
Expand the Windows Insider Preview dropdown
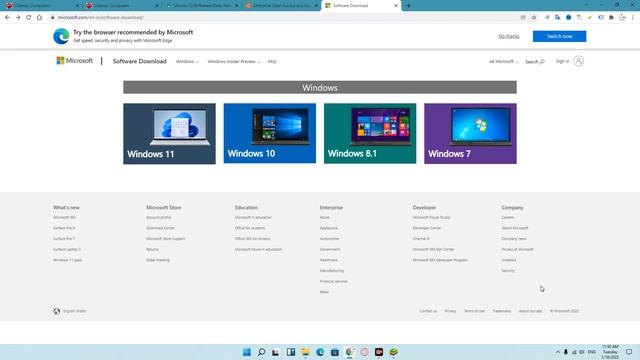coord(234,62)
